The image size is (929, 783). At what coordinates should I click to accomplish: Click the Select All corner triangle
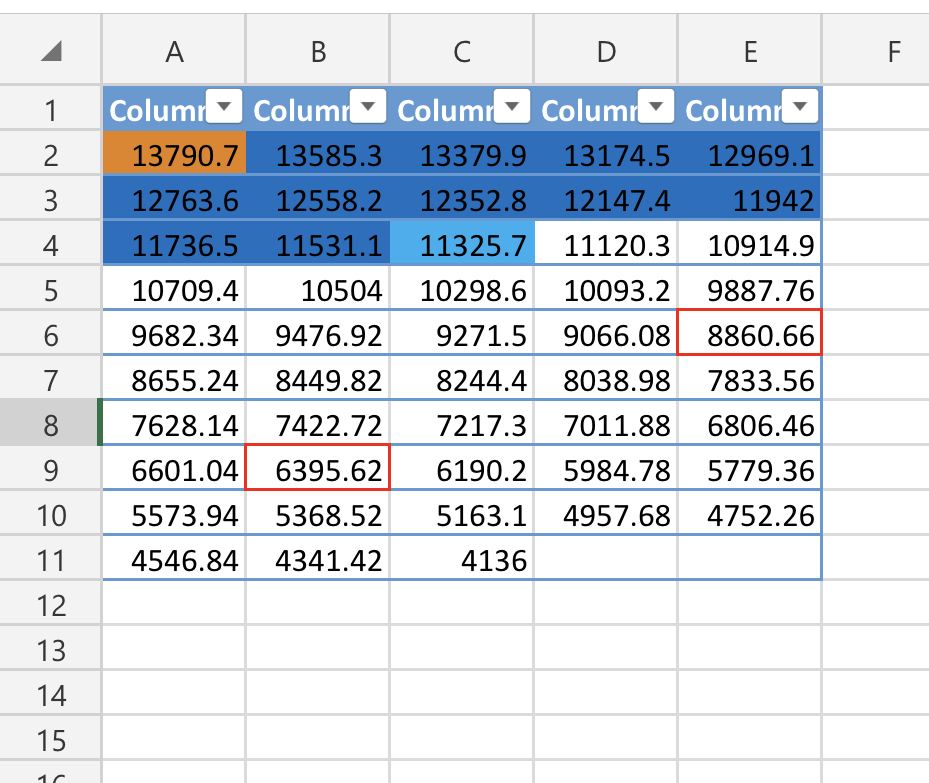tap(52, 50)
